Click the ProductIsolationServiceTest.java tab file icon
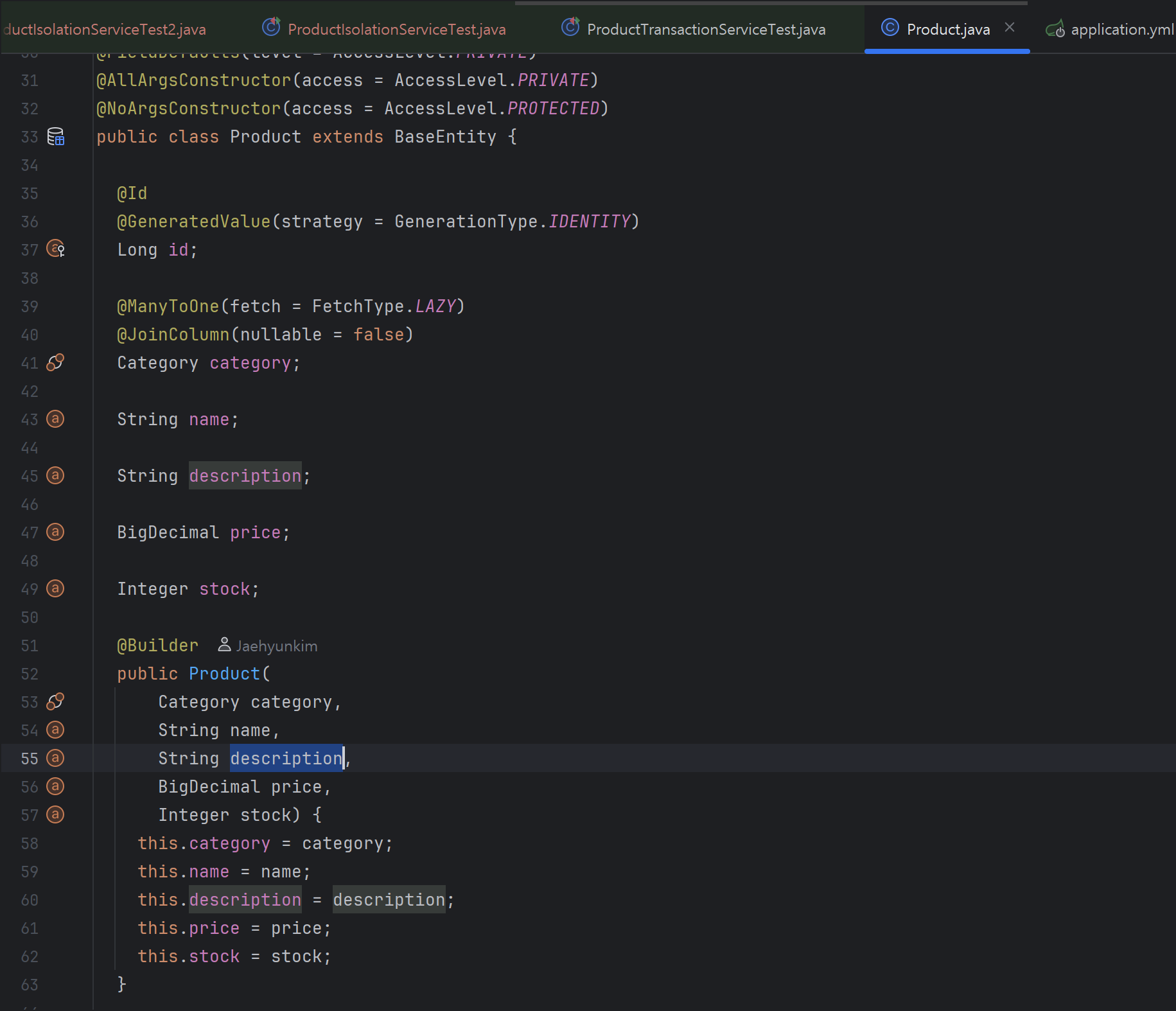Viewport: 1176px width, 1011px height. point(272,27)
